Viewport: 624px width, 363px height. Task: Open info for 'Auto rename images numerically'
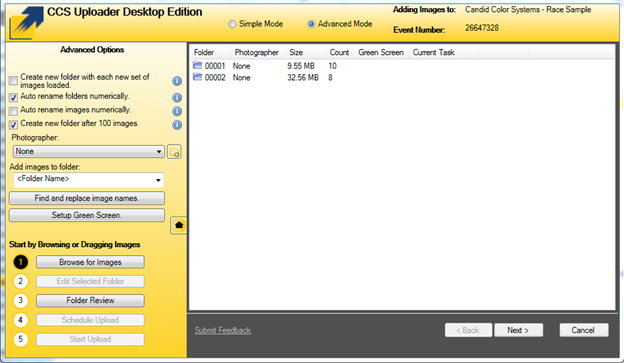[177, 111]
